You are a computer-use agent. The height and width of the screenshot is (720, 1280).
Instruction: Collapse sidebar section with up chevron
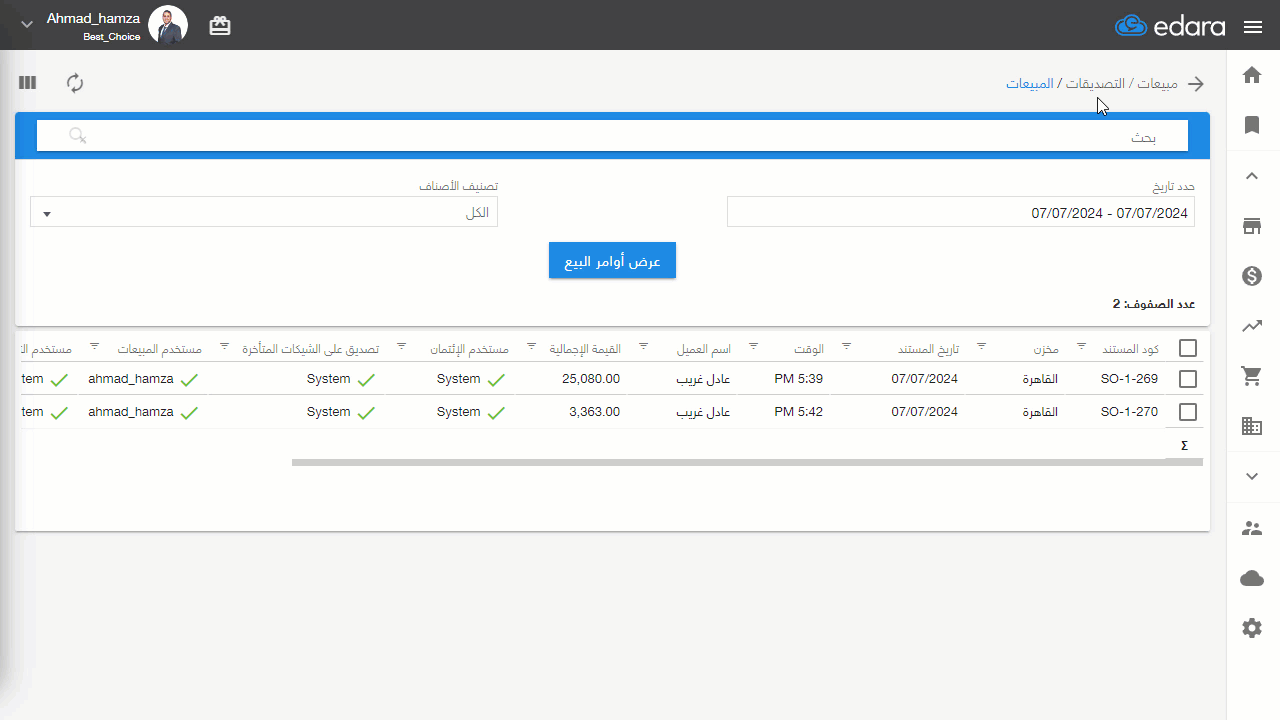(1252, 176)
